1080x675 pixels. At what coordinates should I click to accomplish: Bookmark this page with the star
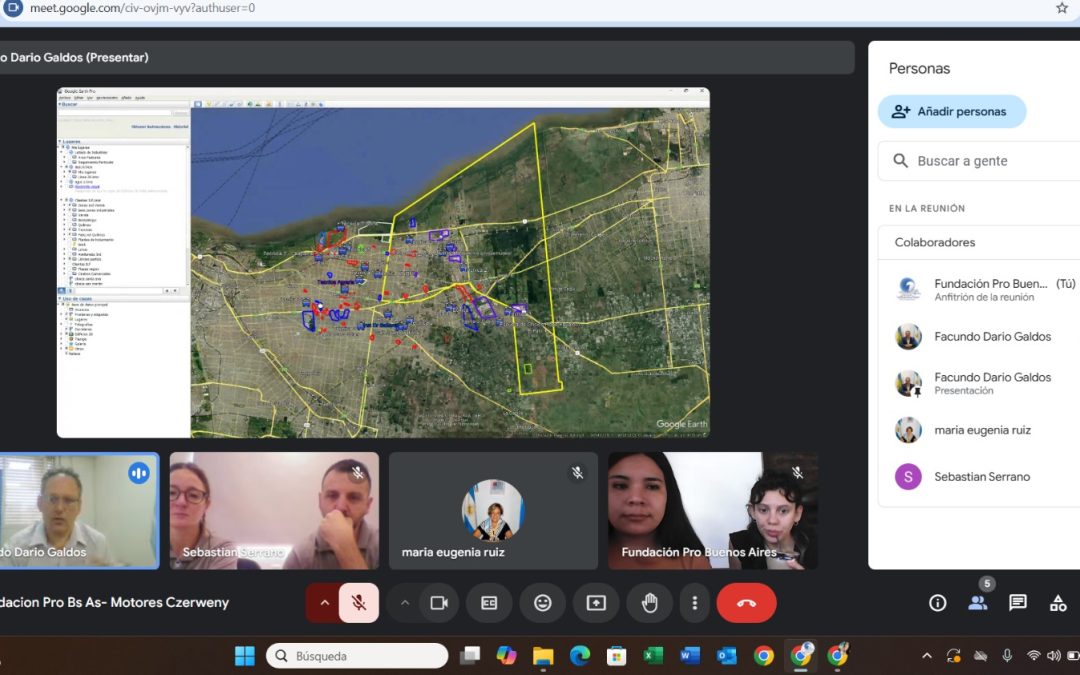pyautogui.click(x=1061, y=8)
